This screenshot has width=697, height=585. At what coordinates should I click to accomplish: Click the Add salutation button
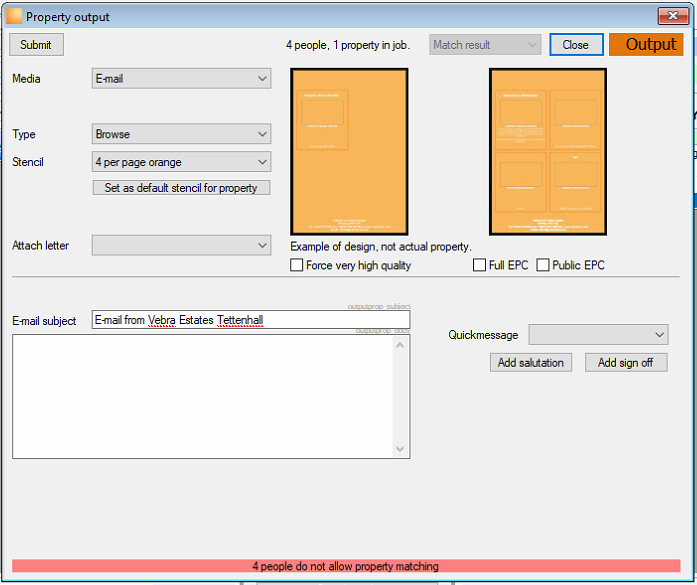531,362
